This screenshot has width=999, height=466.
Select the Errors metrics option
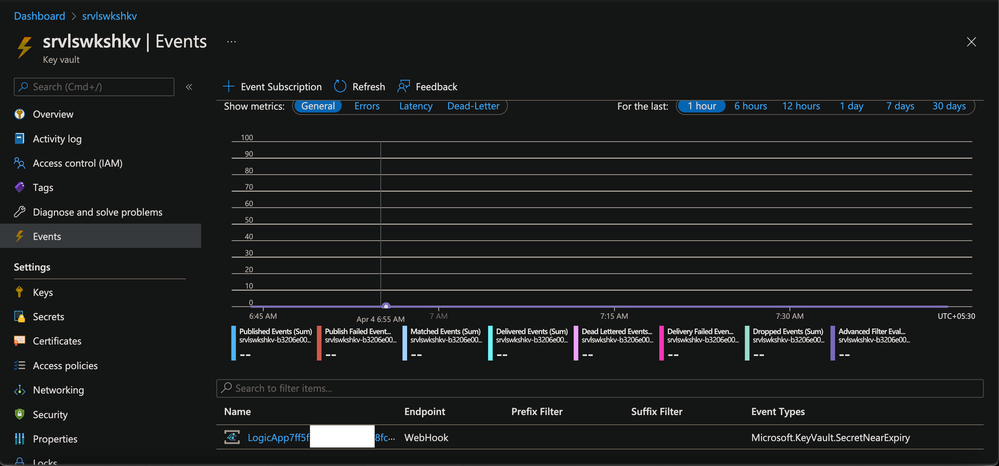[x=367, y=106]
